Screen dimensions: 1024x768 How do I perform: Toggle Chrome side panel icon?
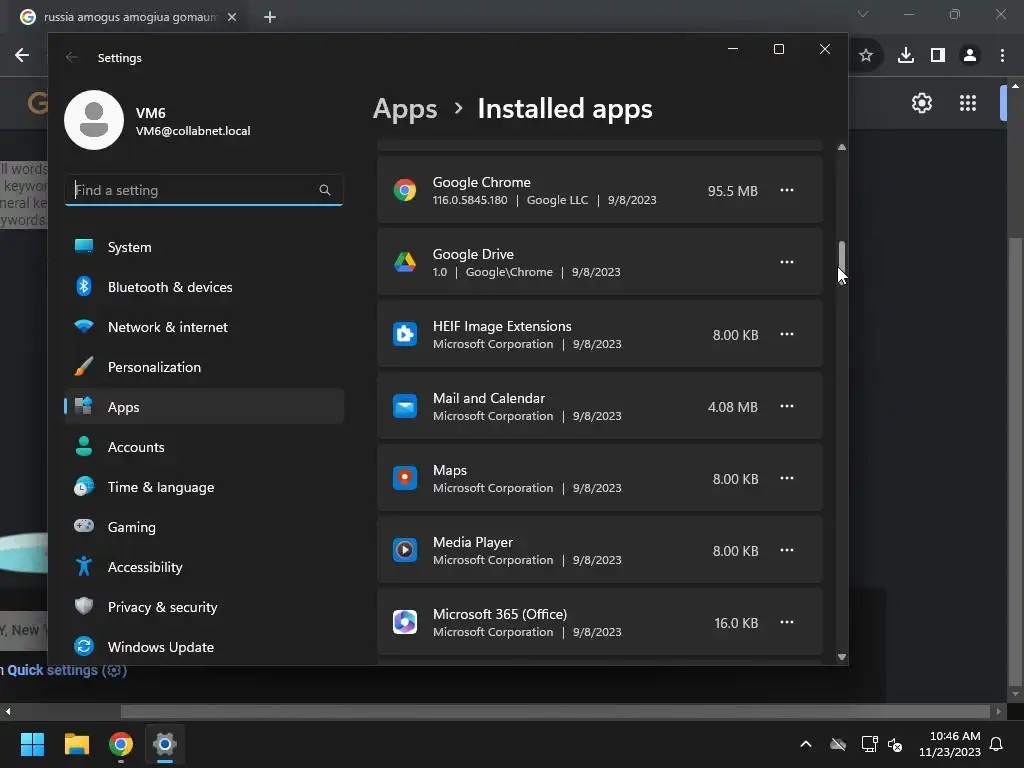938,56
